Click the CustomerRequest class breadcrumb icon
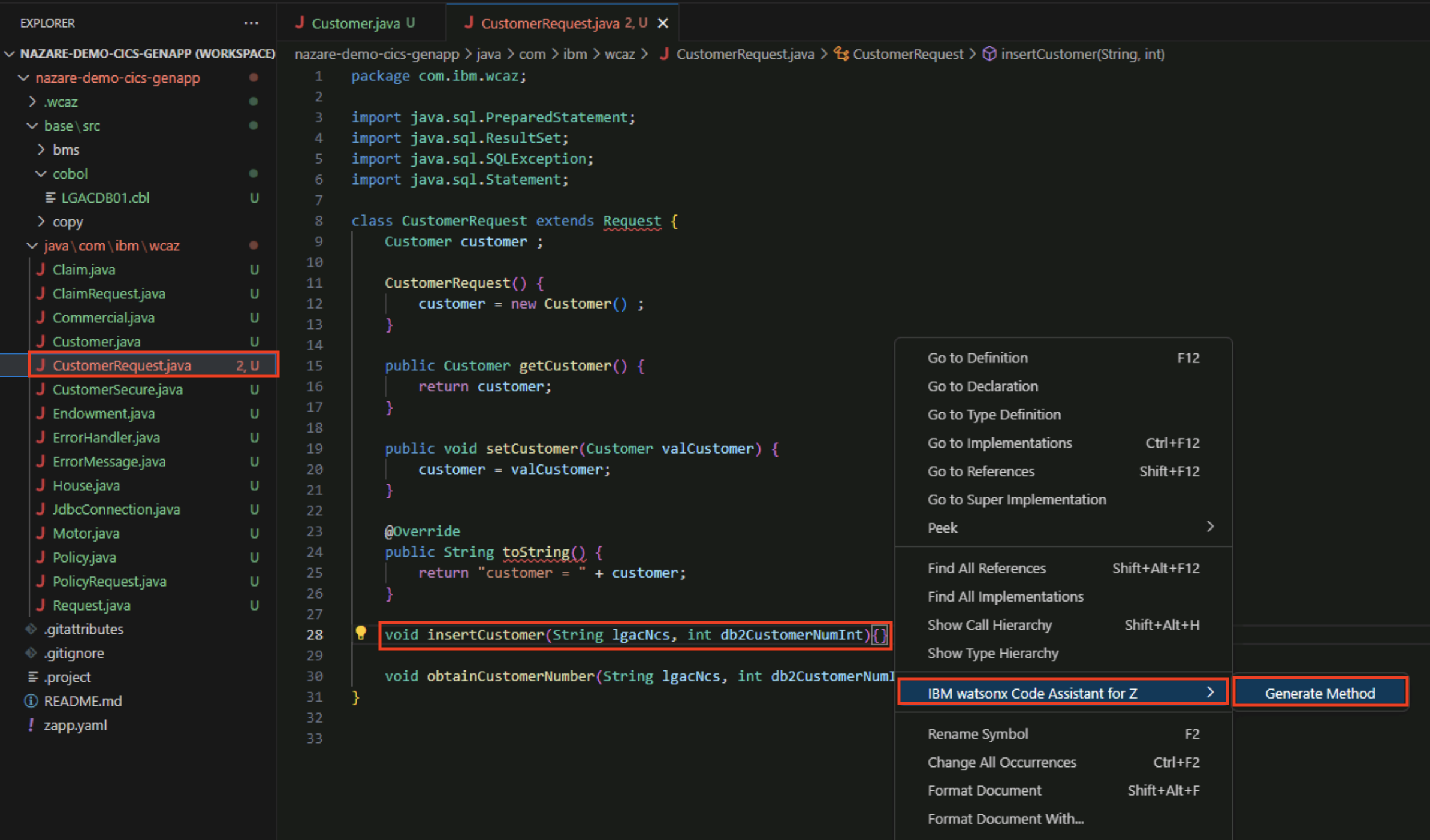 (841, 54)
